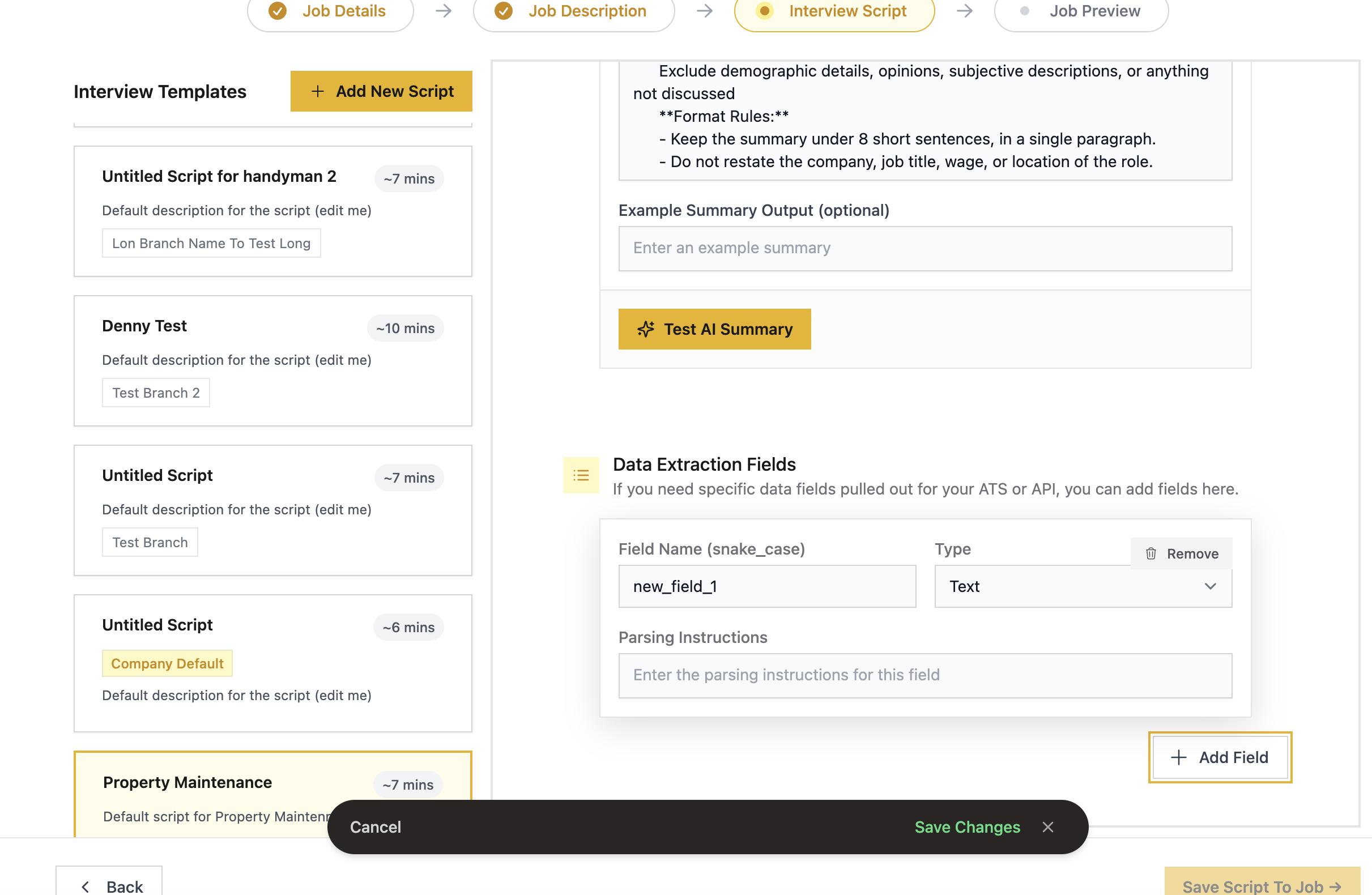Click the trash icon next to Remove
The width and height of the screenshot is (1372, 895).
1151,553
